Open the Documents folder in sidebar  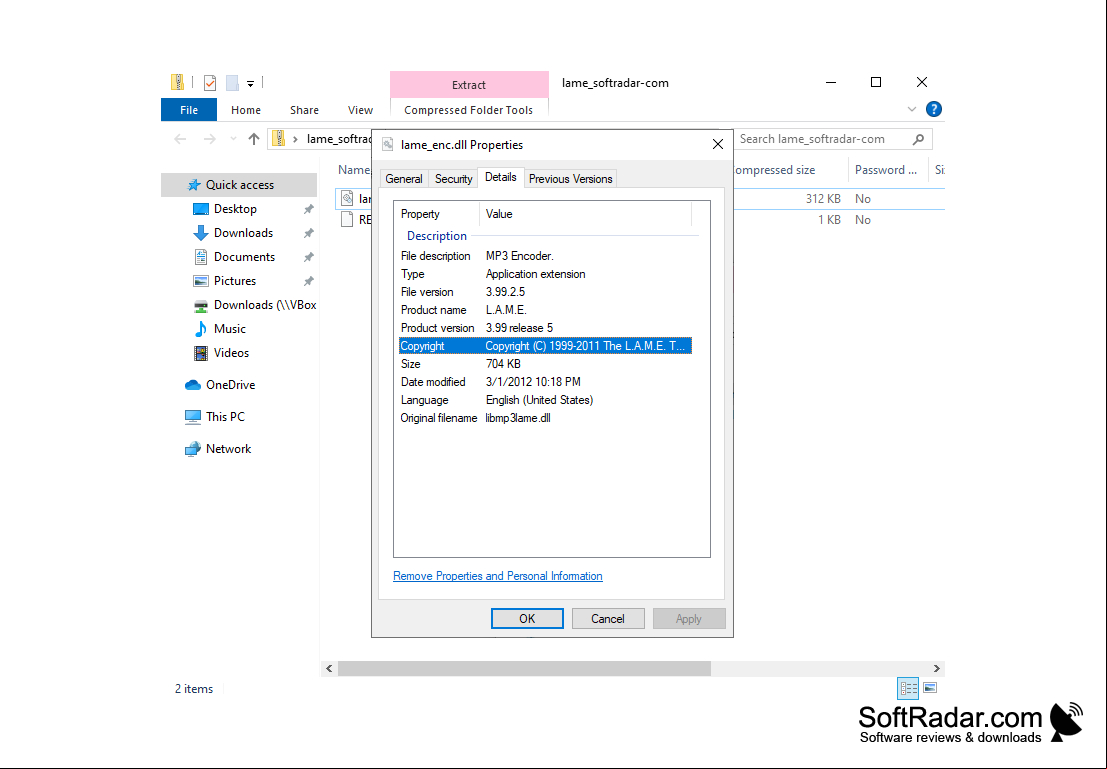pyautogui.click(x=244, y=257)
